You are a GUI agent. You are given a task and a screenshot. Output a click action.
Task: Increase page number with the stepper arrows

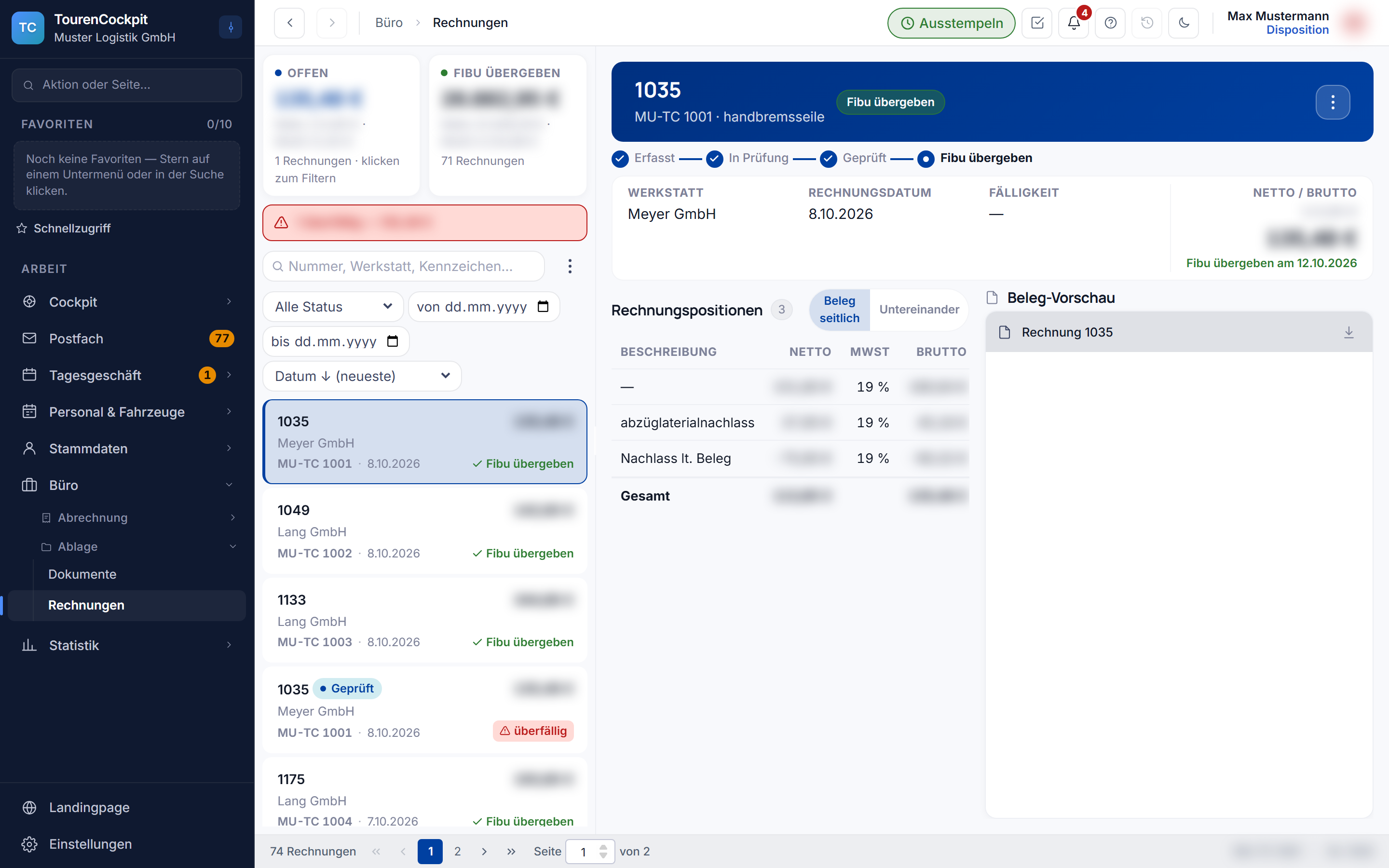coord(603,847)
